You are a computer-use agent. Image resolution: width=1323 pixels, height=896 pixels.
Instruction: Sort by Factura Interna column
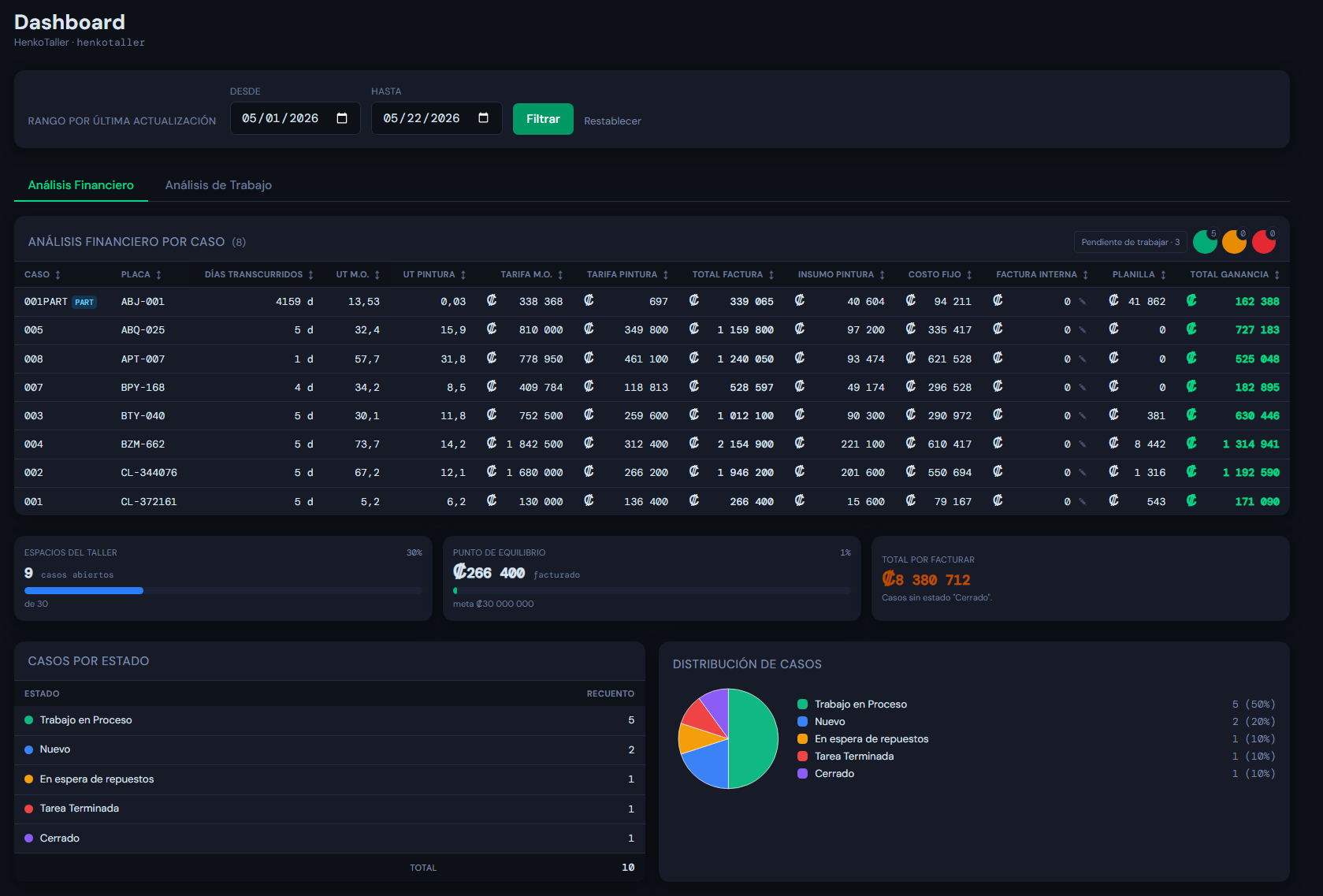click(x=1042, y=274)
